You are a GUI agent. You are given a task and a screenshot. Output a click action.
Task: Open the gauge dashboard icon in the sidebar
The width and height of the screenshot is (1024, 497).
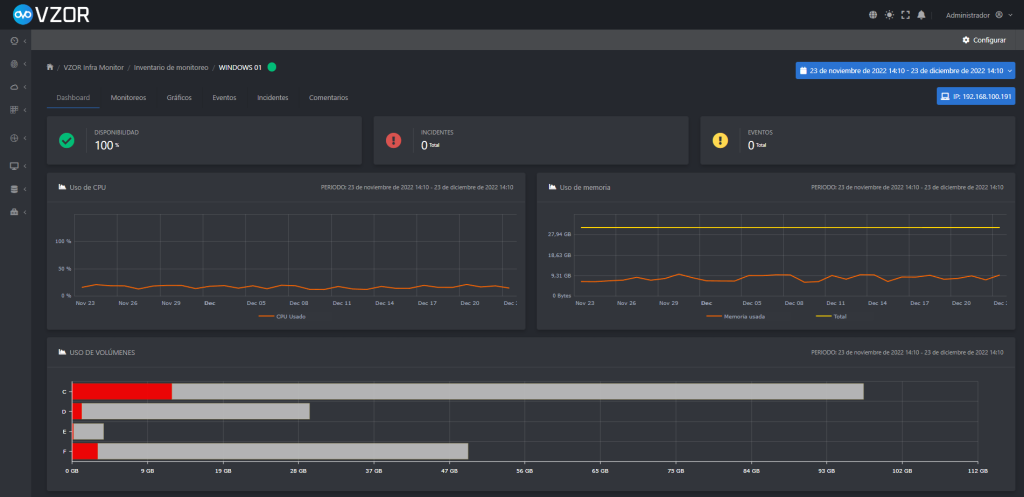pyautogui.click(x=14, y=40)
